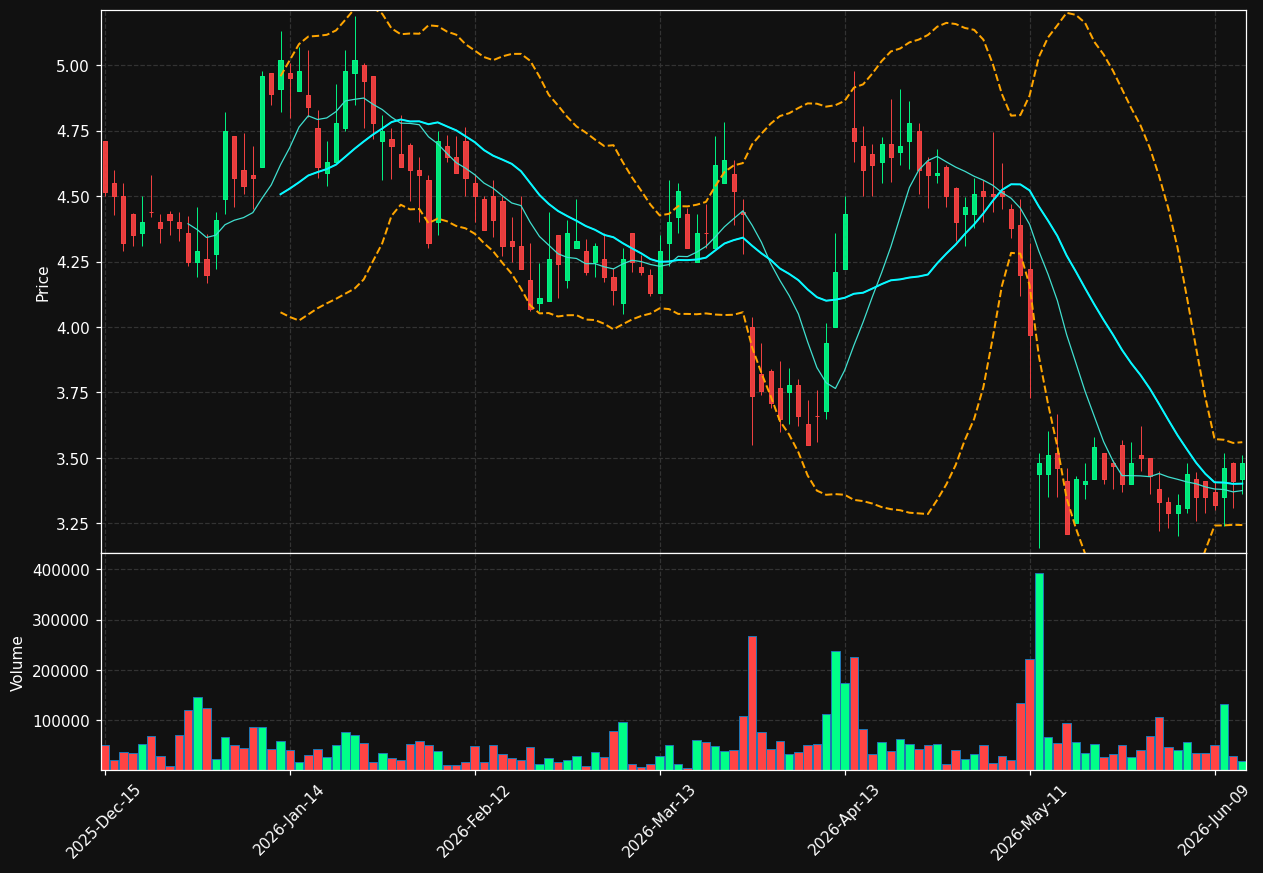Viewport: 1263px width, 873px height.
Task: Click the 2026-Jan-14 date label
Action: (289, 821)
